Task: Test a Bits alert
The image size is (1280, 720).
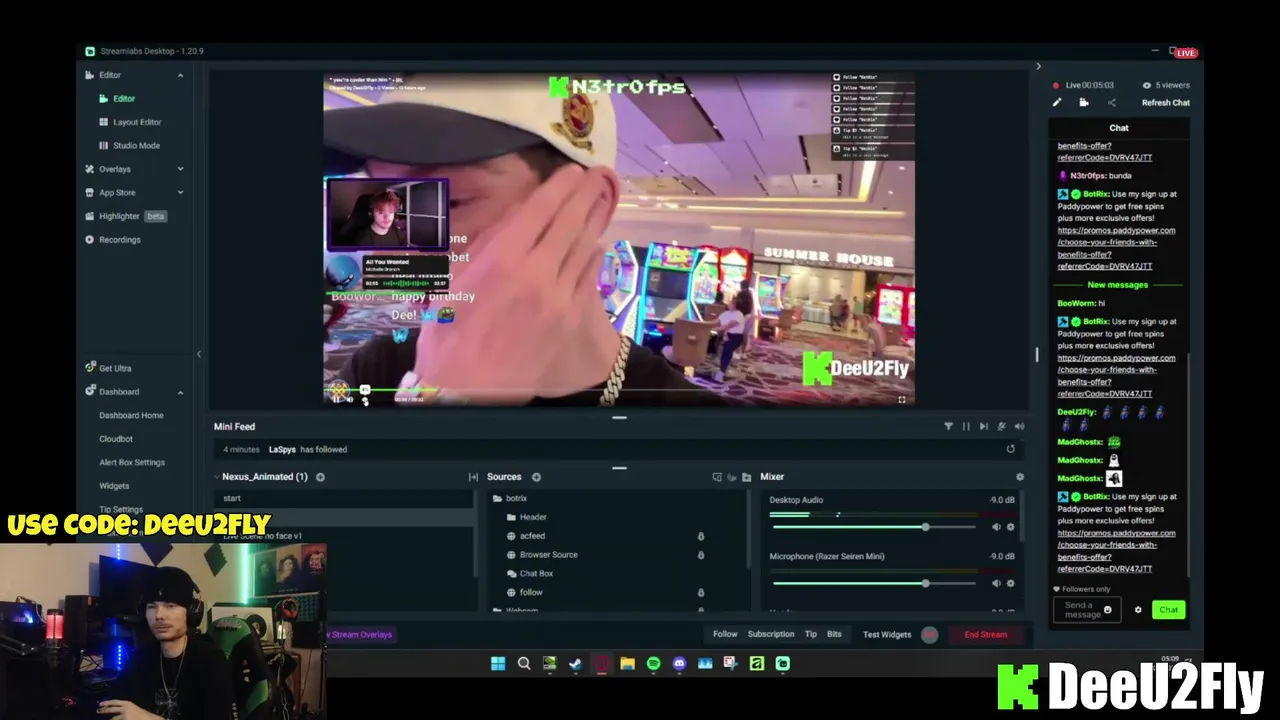Action: (834, 634)
